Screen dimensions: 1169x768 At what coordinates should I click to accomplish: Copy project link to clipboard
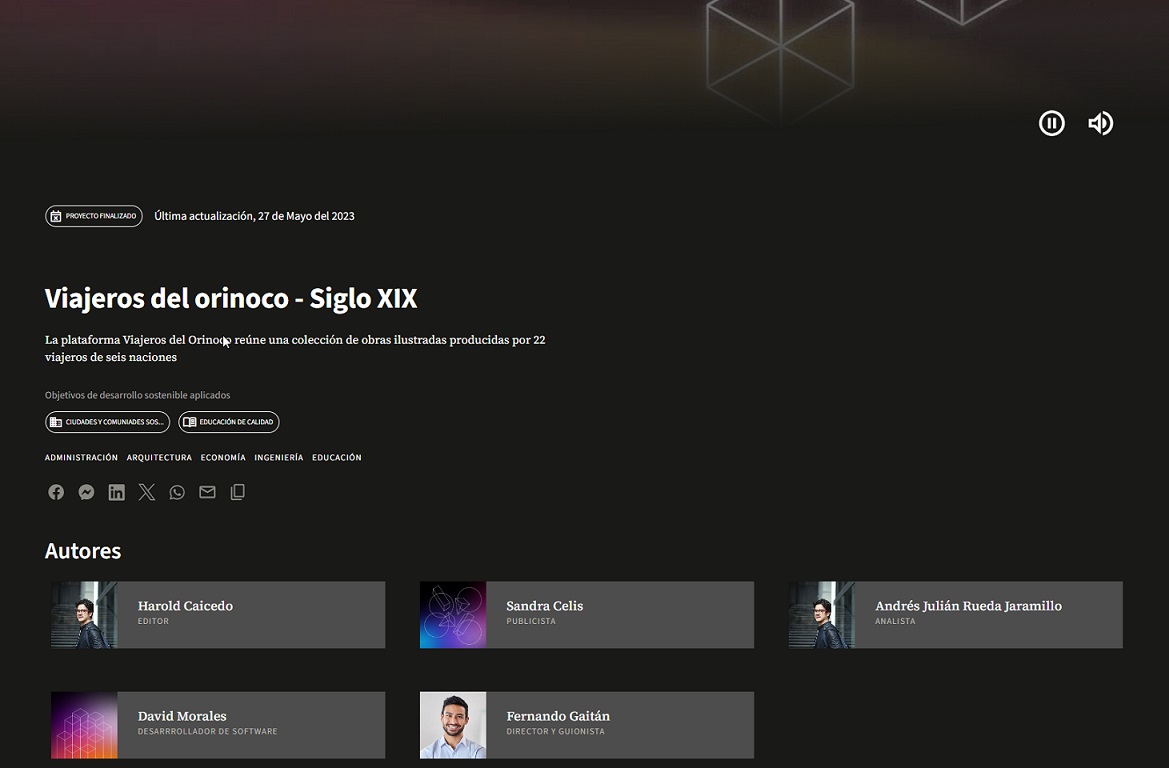pyautogui.click(x=237, y=492)
